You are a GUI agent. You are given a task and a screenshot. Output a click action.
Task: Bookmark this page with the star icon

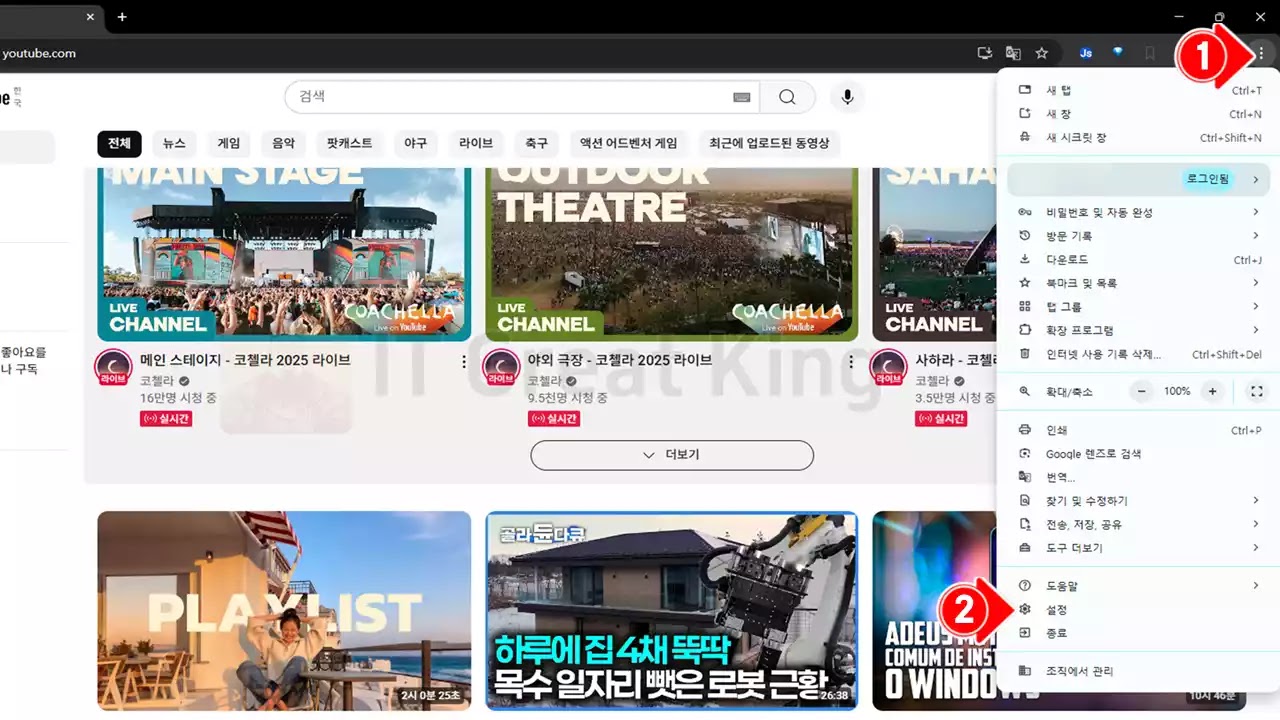1041,53
